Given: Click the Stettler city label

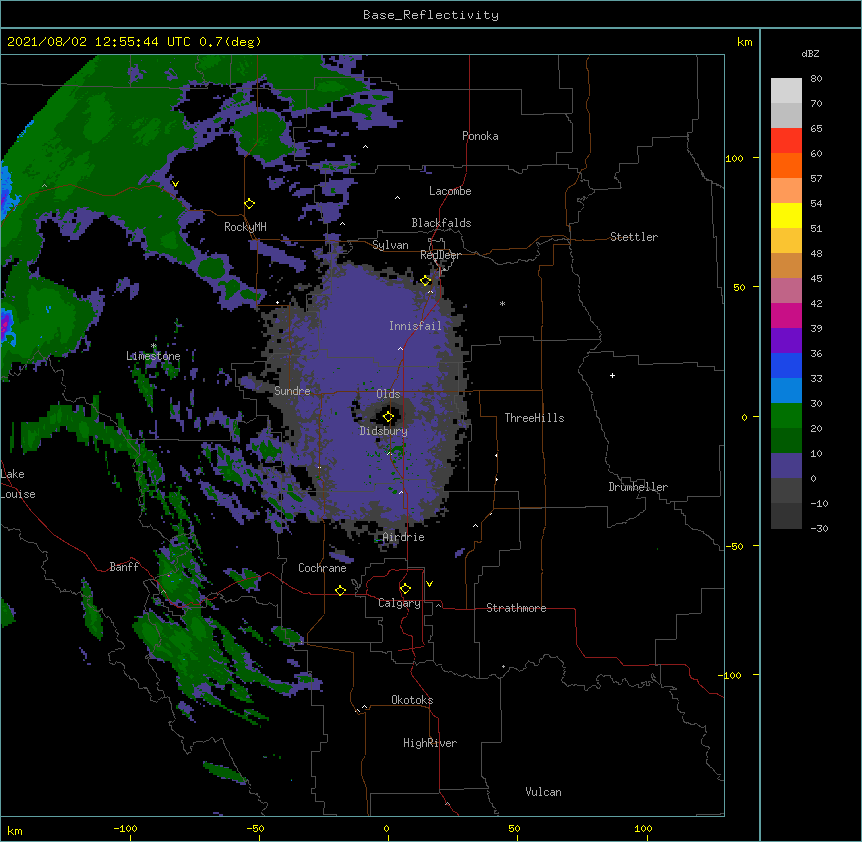Looking at the screenshot, I should pos(634,237).
